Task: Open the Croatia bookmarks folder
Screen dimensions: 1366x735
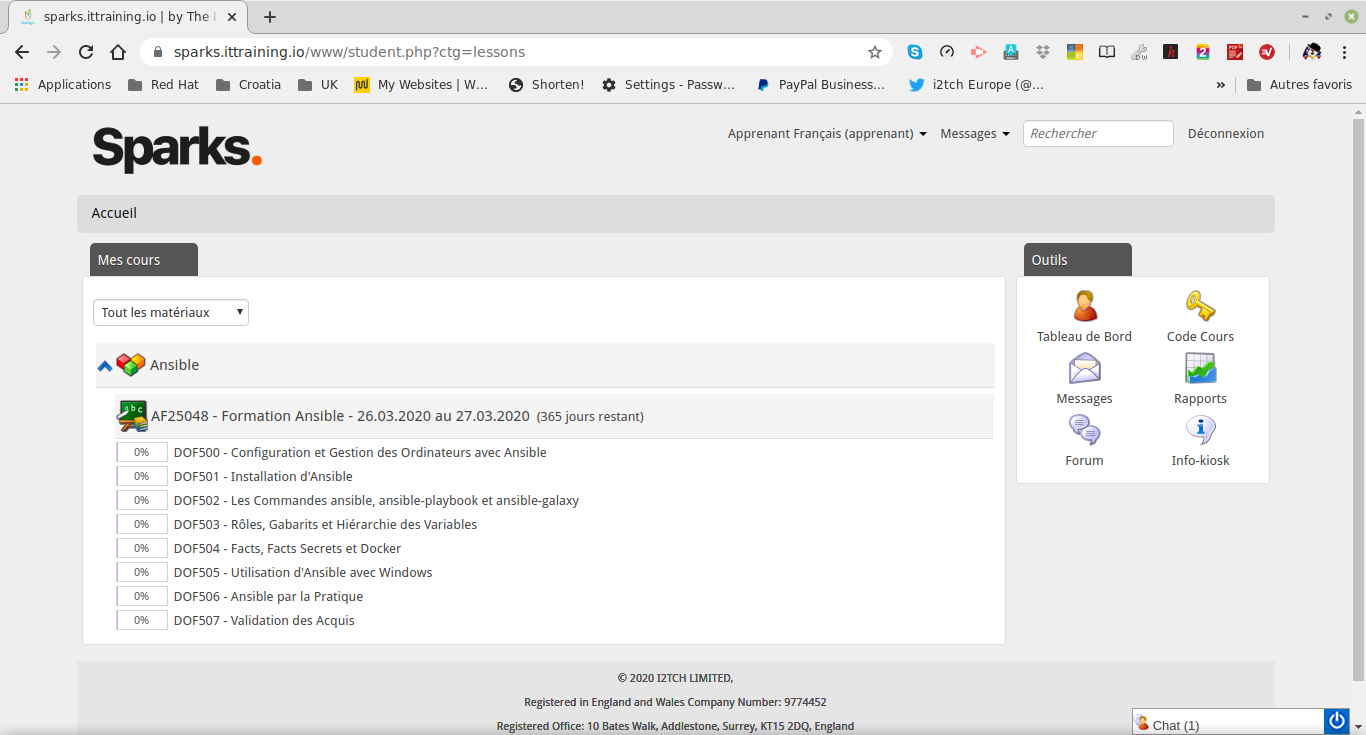Action: 249,85
